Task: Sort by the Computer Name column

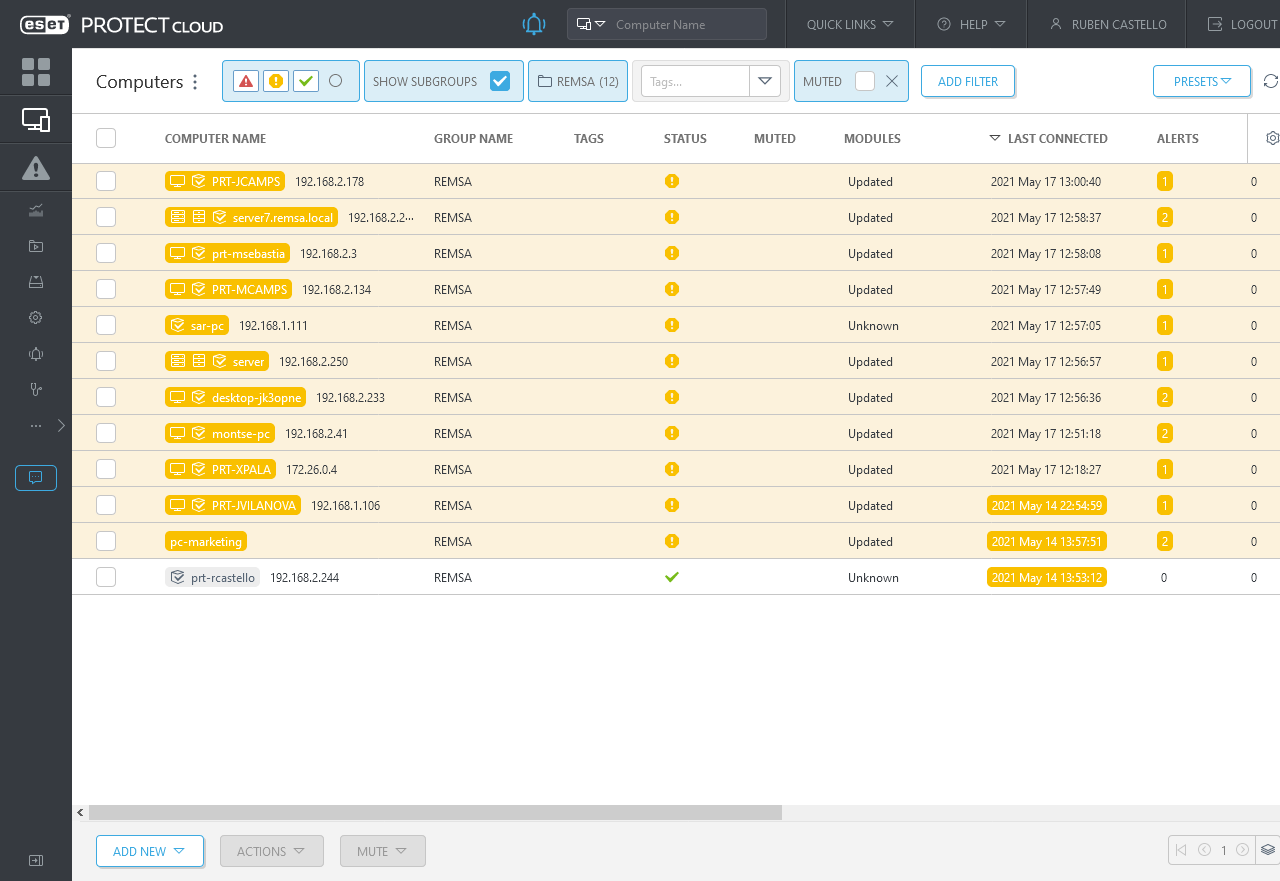Action: click(x=215, y=138)
